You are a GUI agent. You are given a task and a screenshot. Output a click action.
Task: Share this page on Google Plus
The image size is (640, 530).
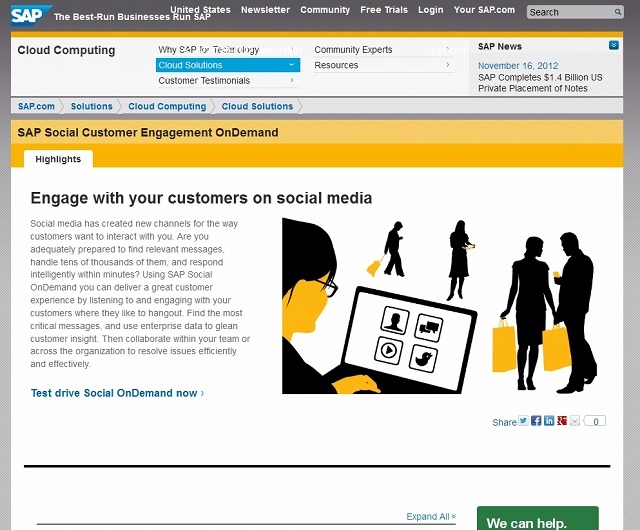tap(562, 421)
